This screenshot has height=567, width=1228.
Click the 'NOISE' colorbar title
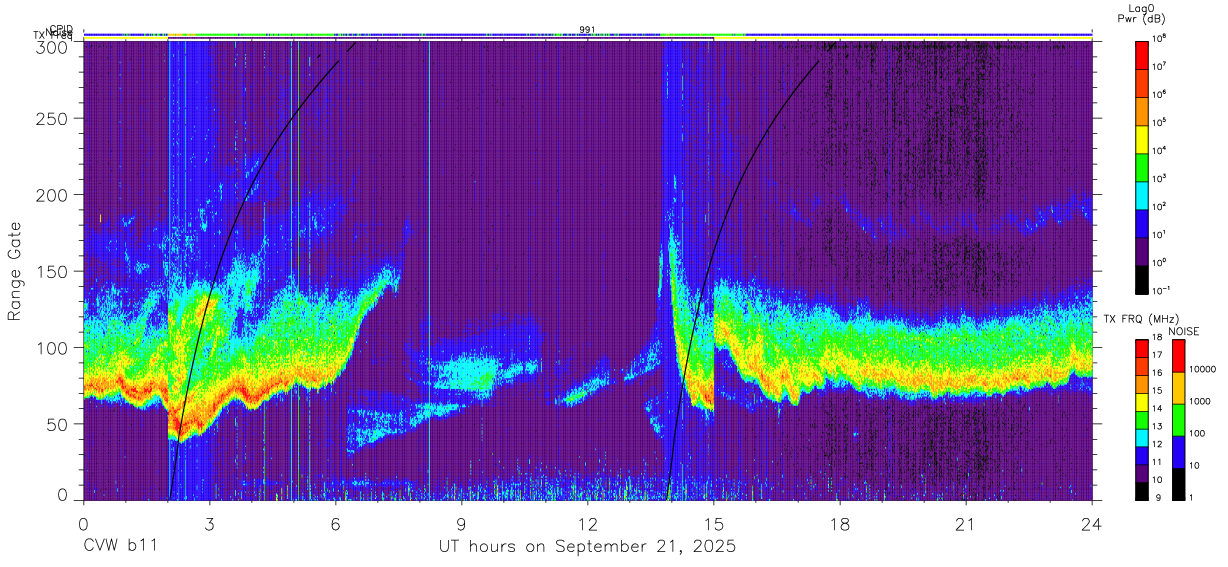1183,331
